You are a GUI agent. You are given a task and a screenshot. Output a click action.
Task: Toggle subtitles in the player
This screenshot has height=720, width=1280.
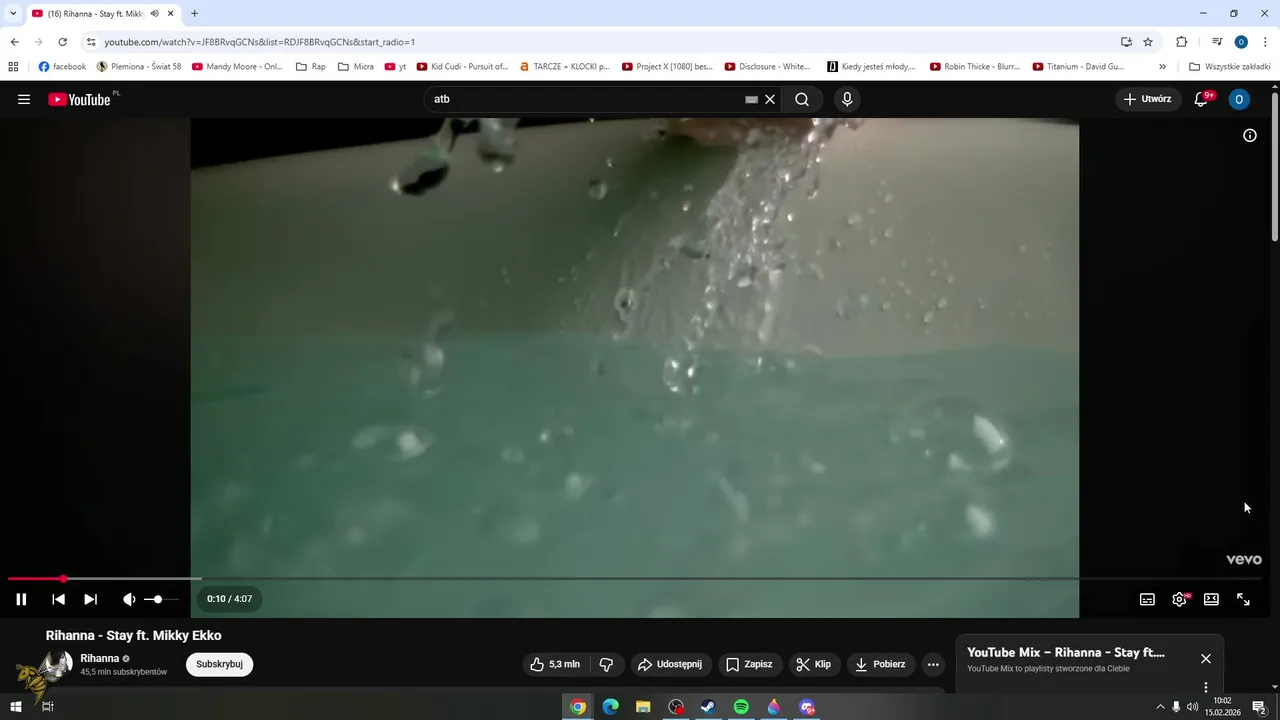click(x=1147, y=599)
